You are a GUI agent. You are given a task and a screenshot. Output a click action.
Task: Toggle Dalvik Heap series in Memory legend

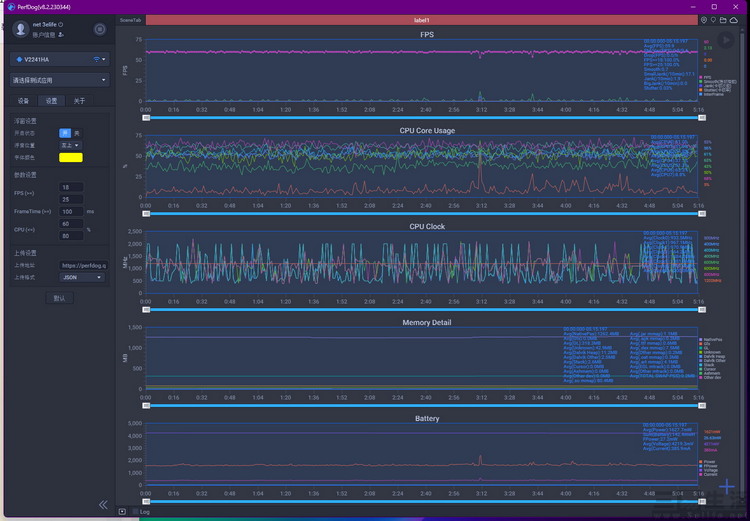click(712, 356)
